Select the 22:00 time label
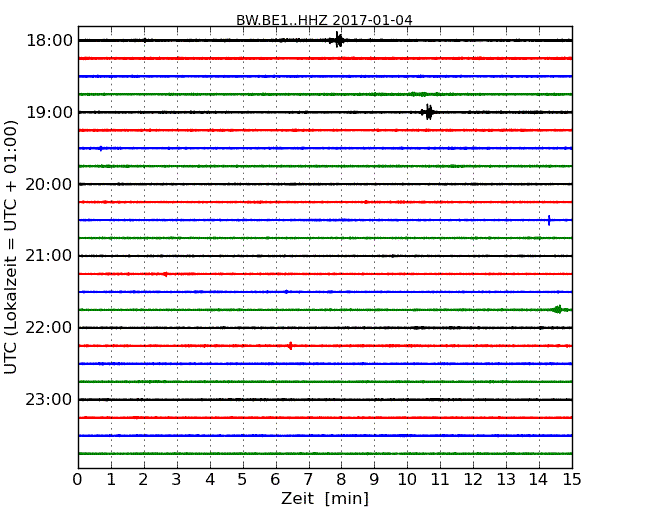This screenshot has height=520, width=650. click(49, 328)
